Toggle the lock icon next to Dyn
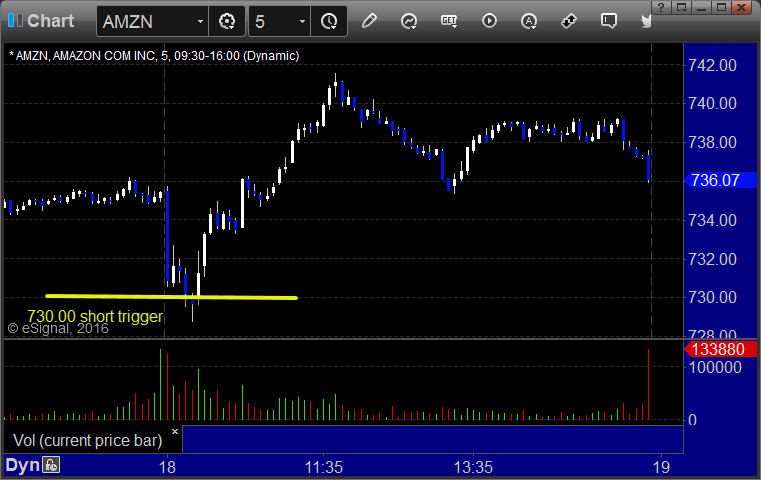The width and height of the screenshot is (761, 480). coord(51,465)
